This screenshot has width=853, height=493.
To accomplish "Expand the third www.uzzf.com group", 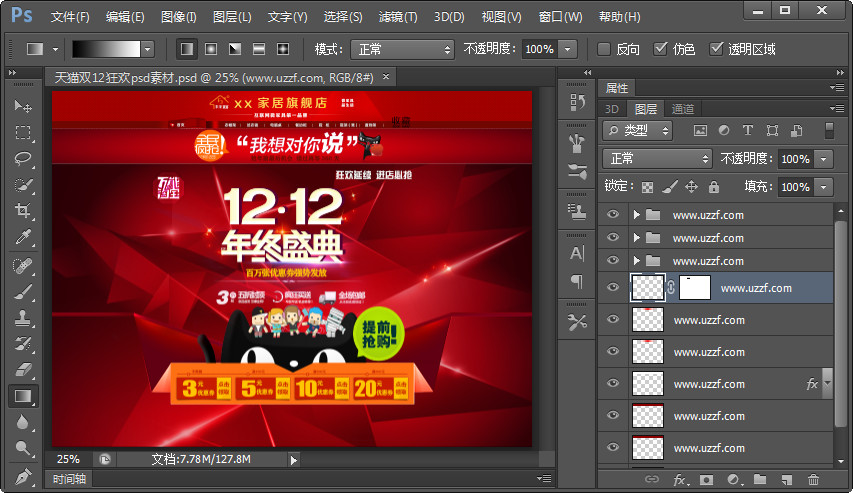I will coord(636,261).
